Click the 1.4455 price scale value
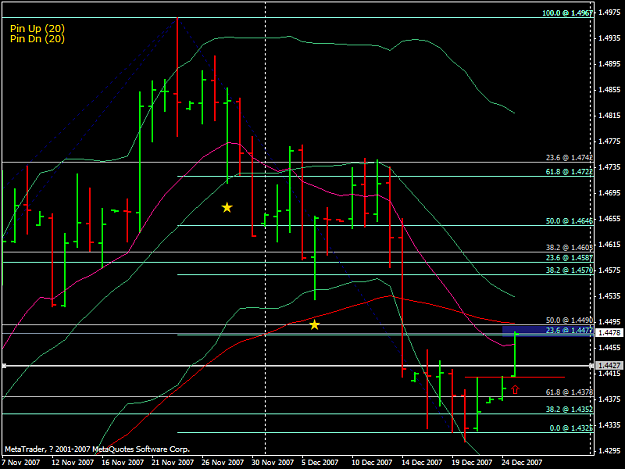625x469 pixels. [609, 347]
